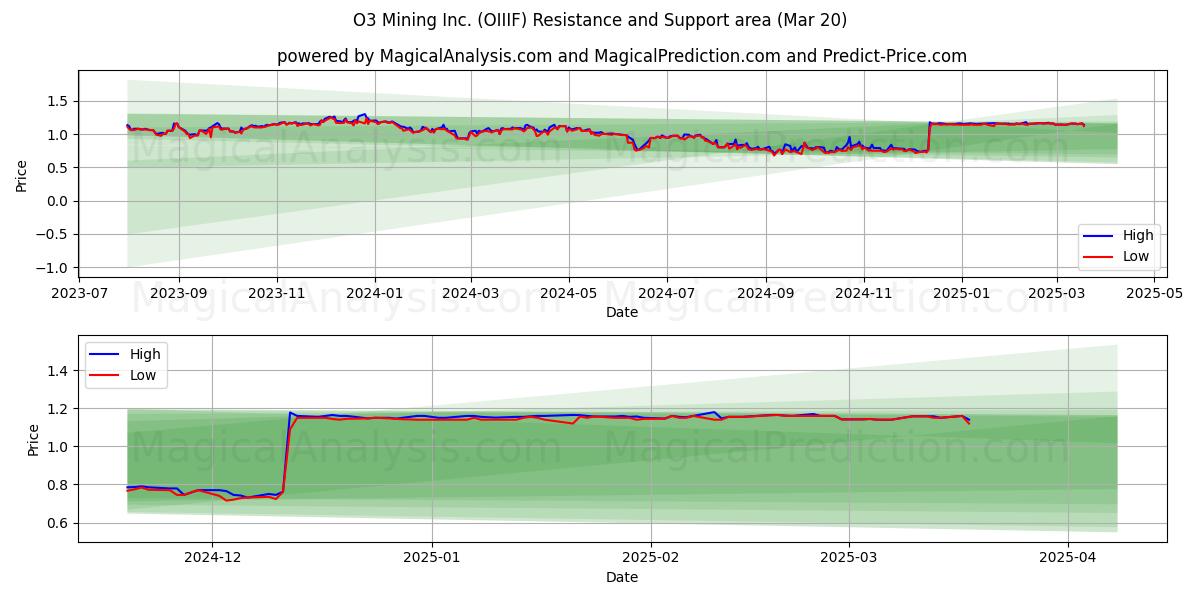Click the '2025-02' label on bottom chart
Viewport: 1200px width, 600px height.
click(651, 560)
